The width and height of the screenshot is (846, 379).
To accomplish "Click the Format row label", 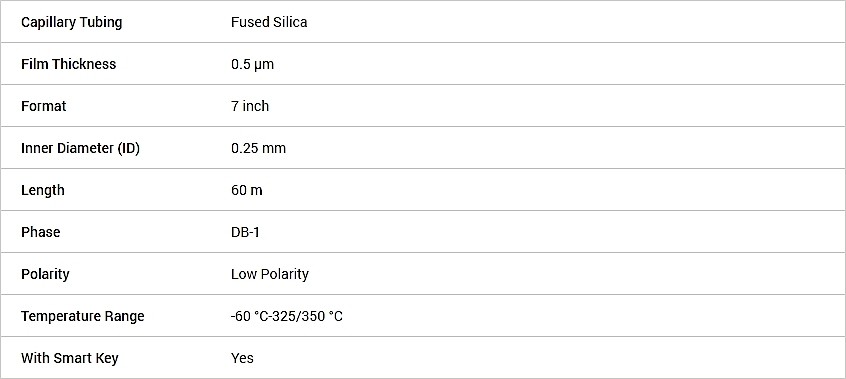I will pyautogui.click(x=44, y=106).
